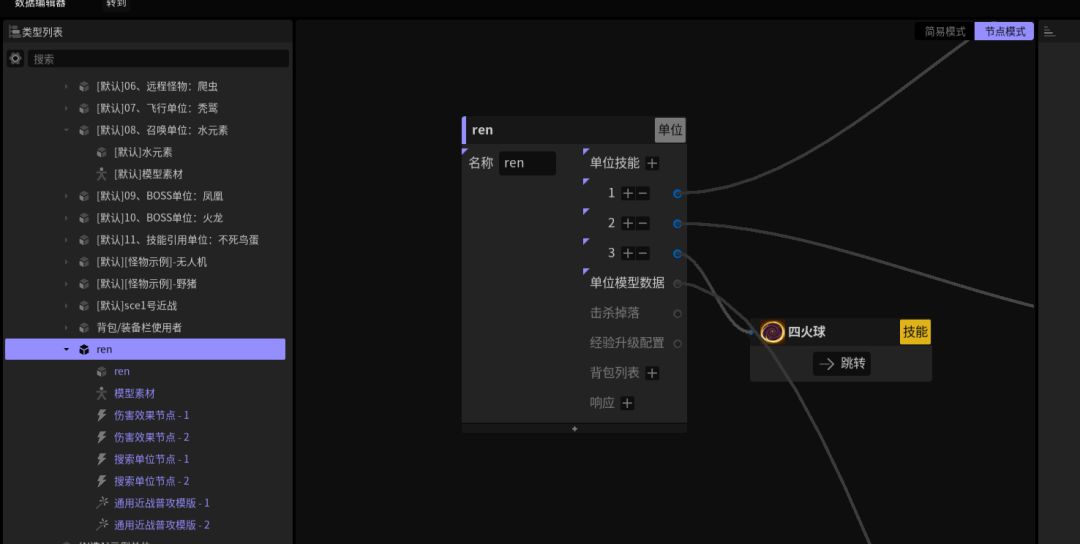
Task: Add a new 单位技能 entry with plus icon
Action: pos(652,163)
